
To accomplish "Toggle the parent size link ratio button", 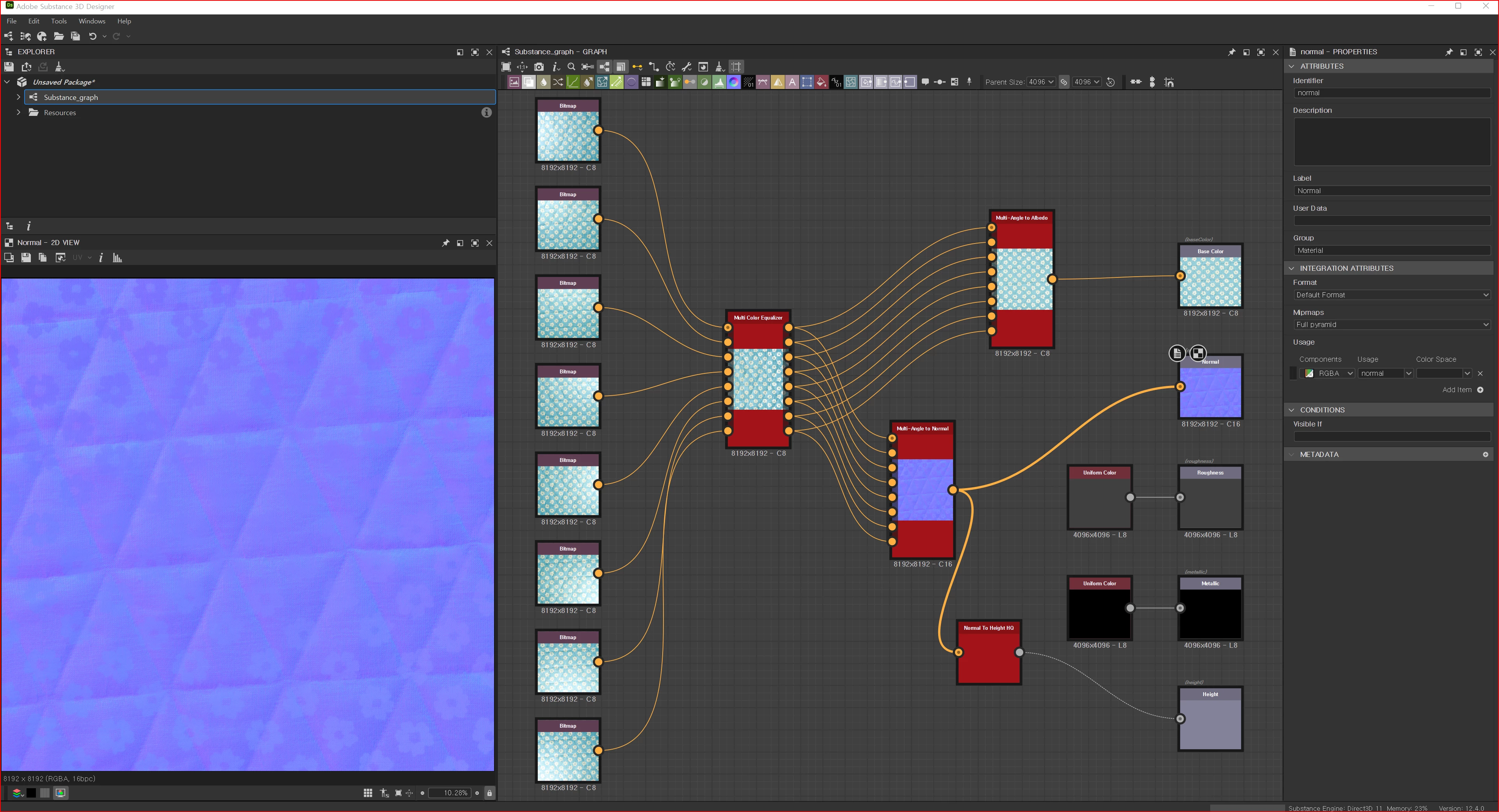I will tap(1064, 82).
